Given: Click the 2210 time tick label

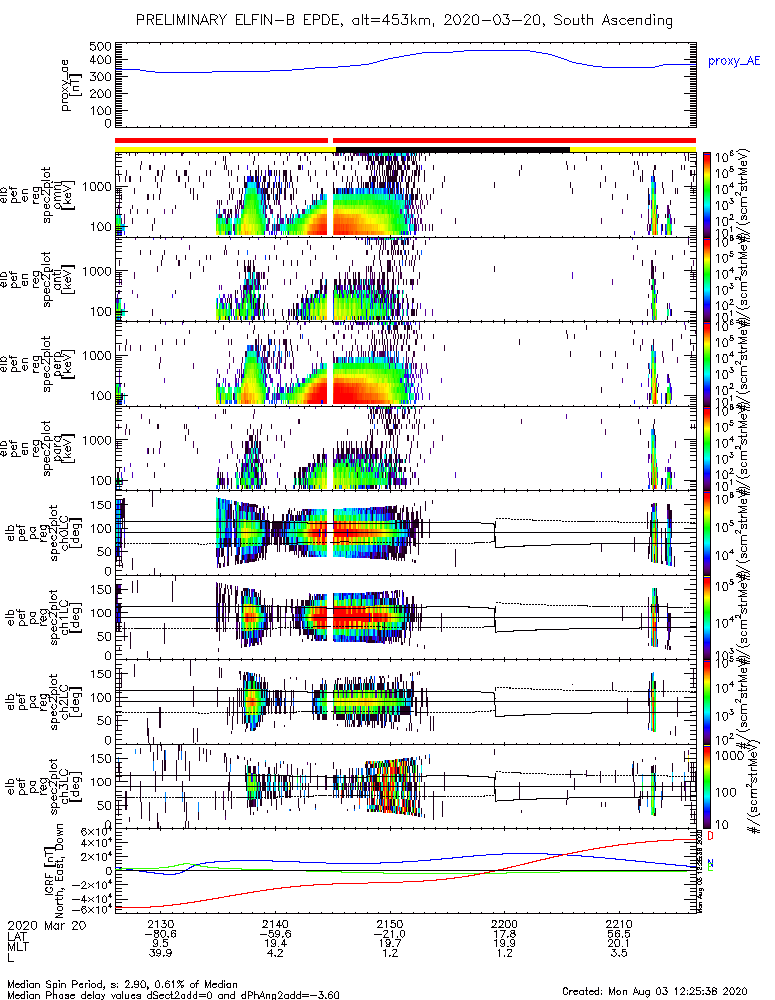Looking at the screenshot, I should [x=619, y=924].
